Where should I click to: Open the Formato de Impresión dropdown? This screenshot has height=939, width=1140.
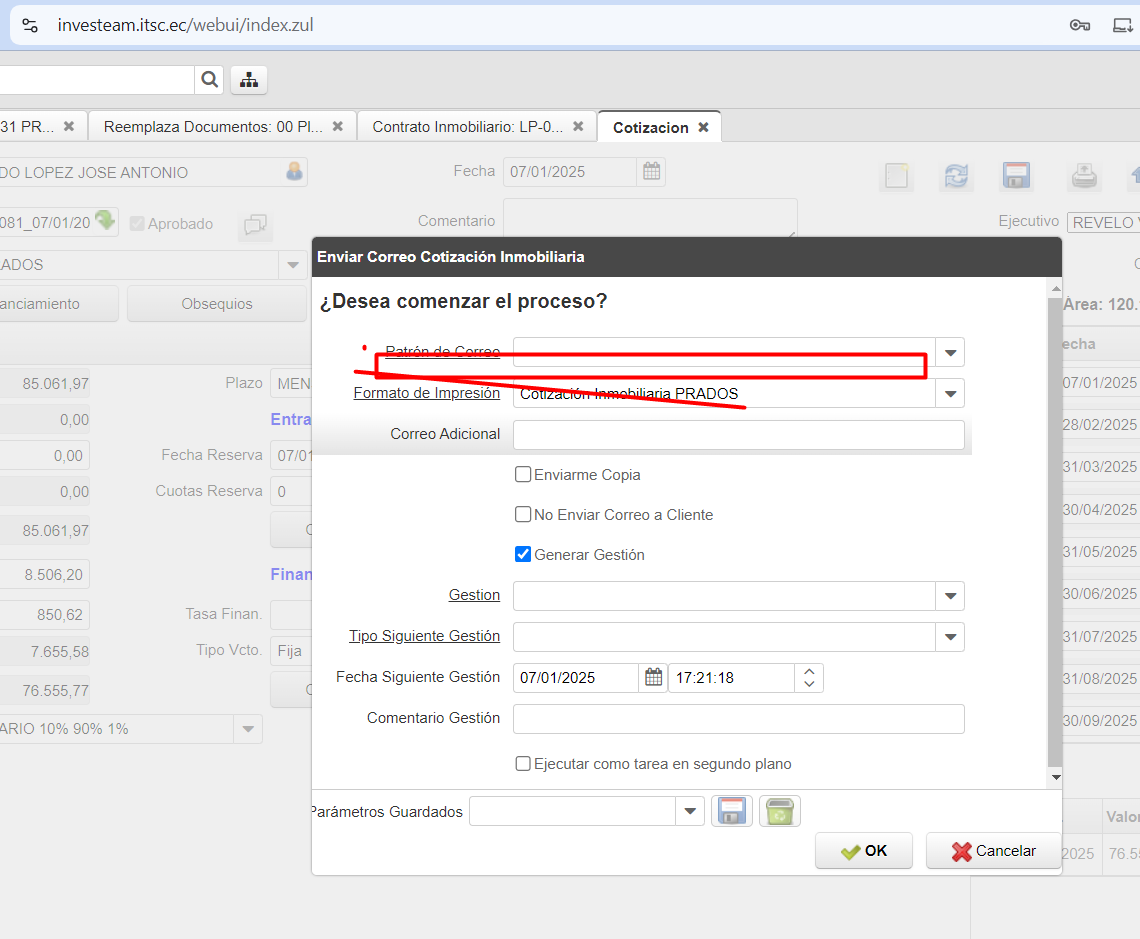coord(950,393)
